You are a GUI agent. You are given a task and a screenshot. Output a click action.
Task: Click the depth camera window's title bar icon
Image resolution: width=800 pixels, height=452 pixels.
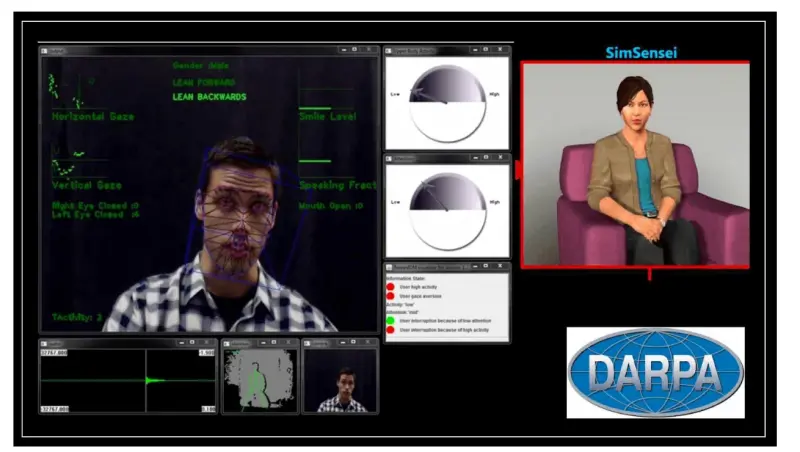(228, 343)
